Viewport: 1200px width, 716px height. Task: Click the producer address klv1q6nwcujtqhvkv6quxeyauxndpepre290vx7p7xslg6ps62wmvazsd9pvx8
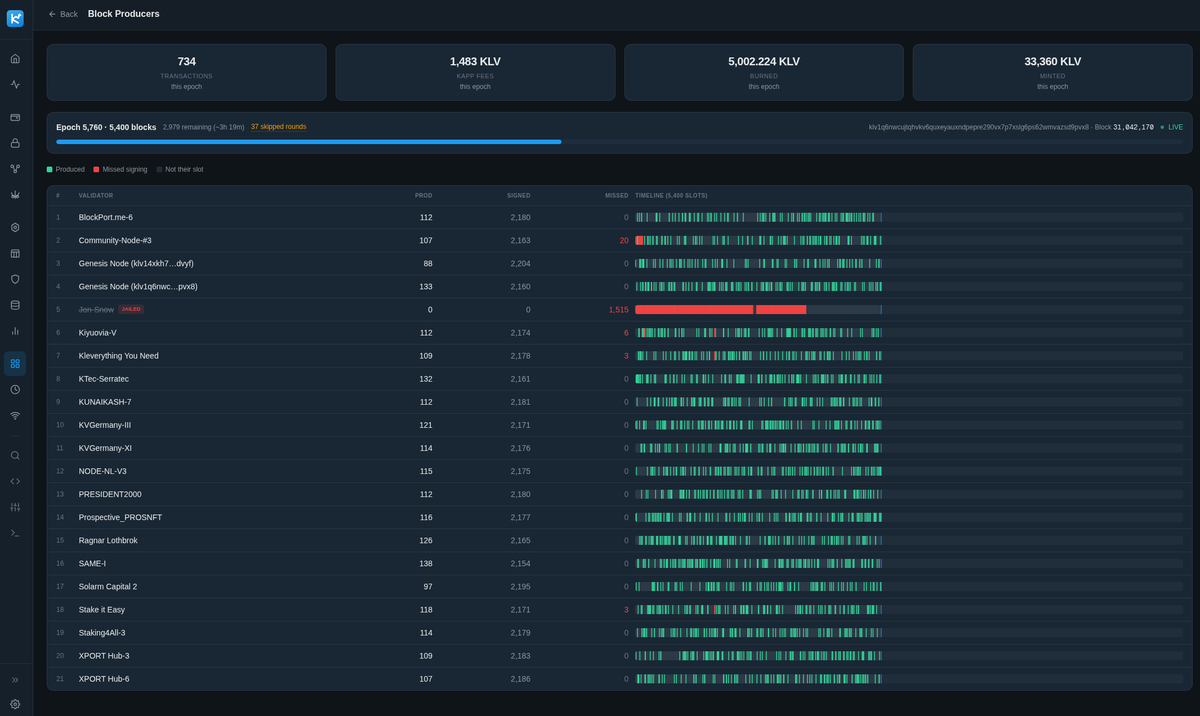979,127
